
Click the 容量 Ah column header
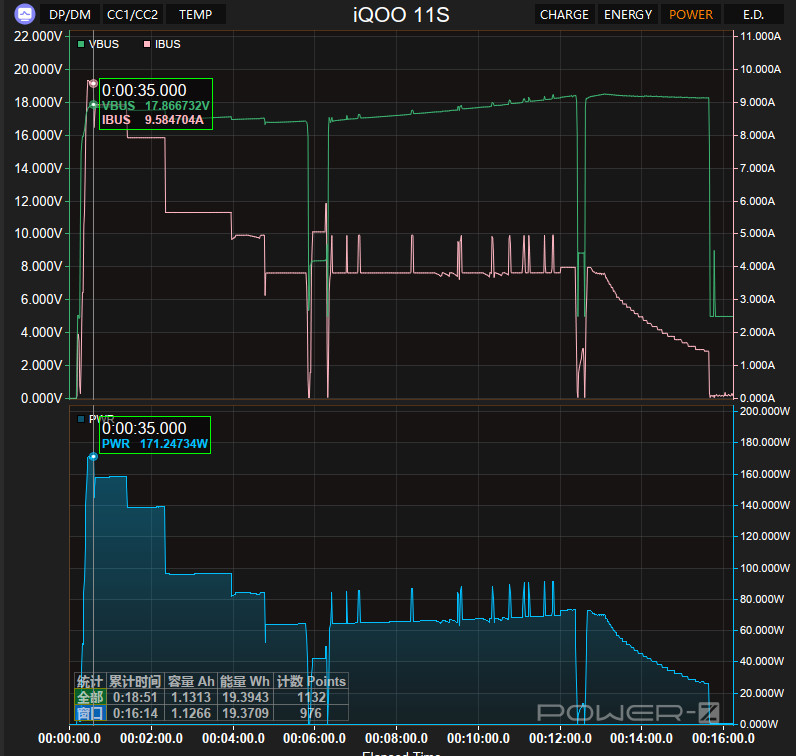191,681
